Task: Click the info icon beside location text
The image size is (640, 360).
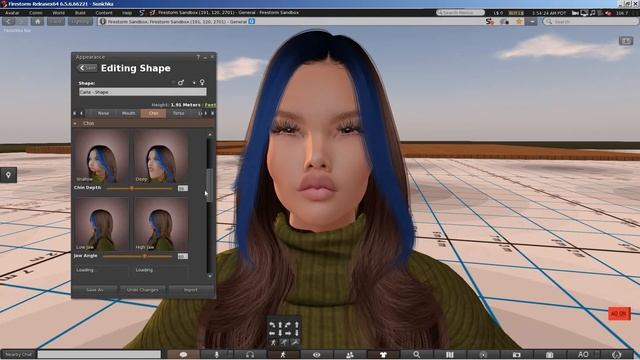Action: pos(102,21)
